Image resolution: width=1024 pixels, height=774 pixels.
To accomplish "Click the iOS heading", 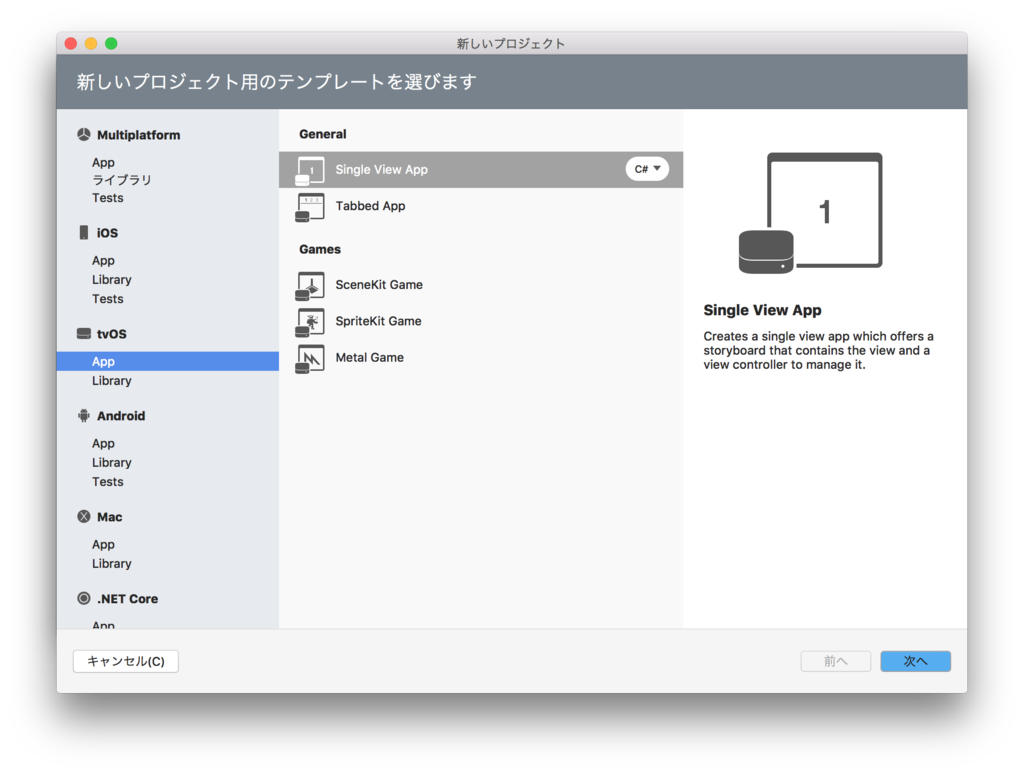I will (107, 233).
